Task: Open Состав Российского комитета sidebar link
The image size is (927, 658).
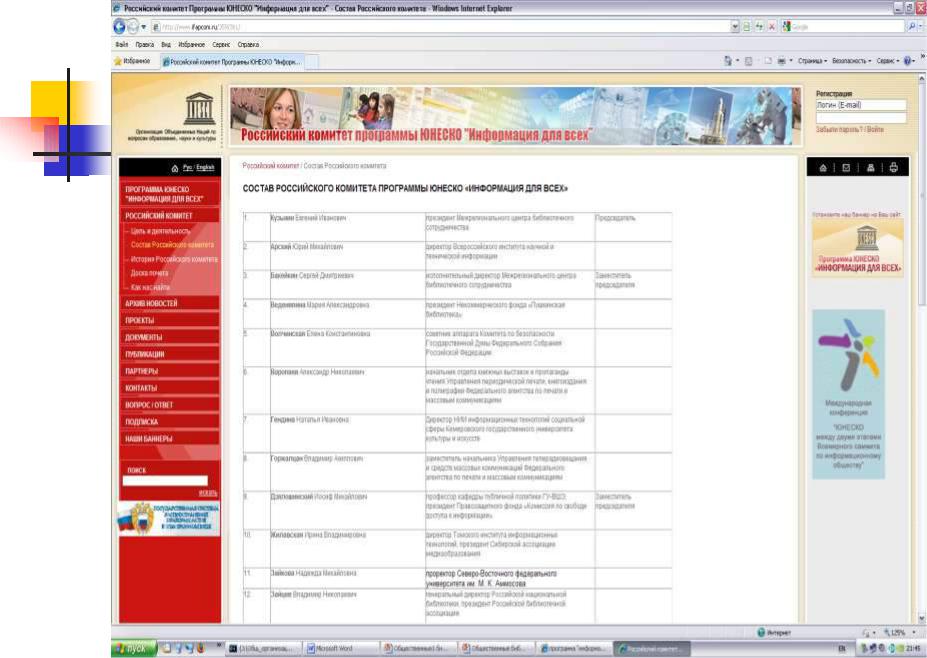Action: point(172,245)
